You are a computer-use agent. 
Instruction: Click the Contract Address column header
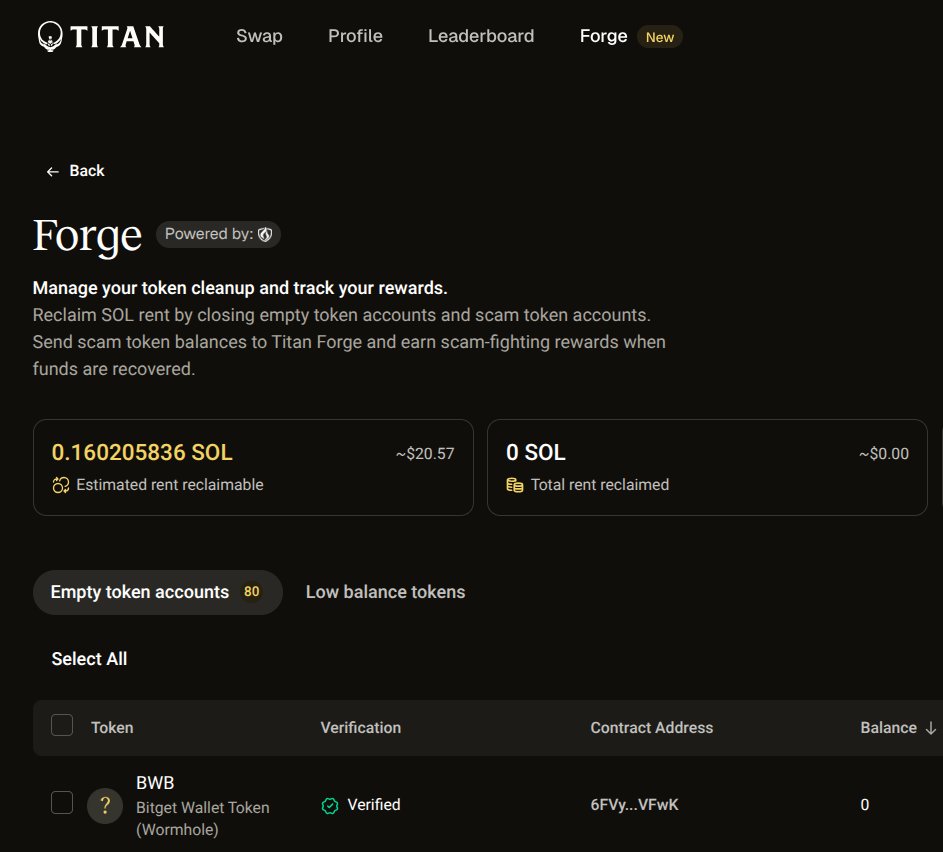[652, 728]
